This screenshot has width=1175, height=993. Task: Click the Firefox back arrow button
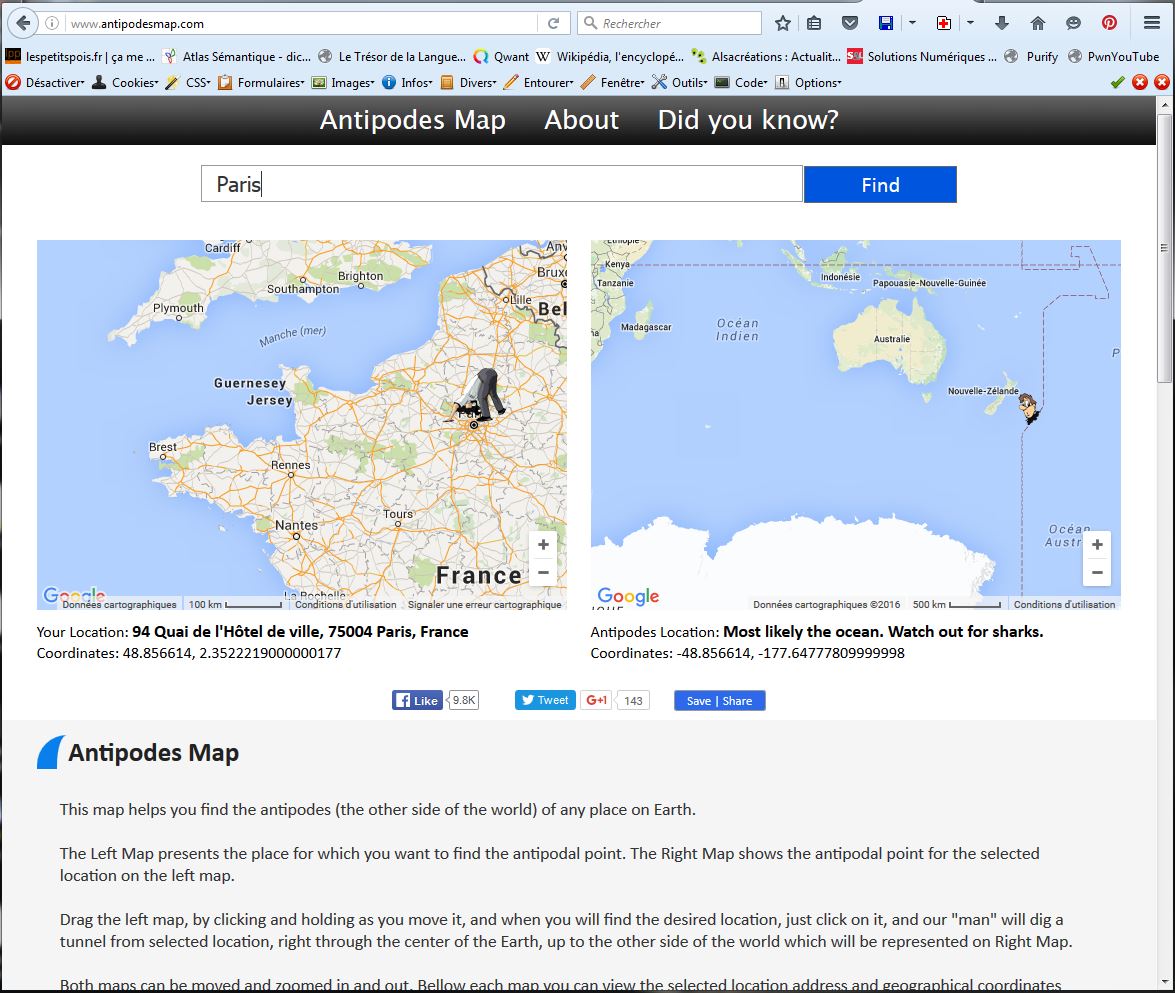pos(22,23)
